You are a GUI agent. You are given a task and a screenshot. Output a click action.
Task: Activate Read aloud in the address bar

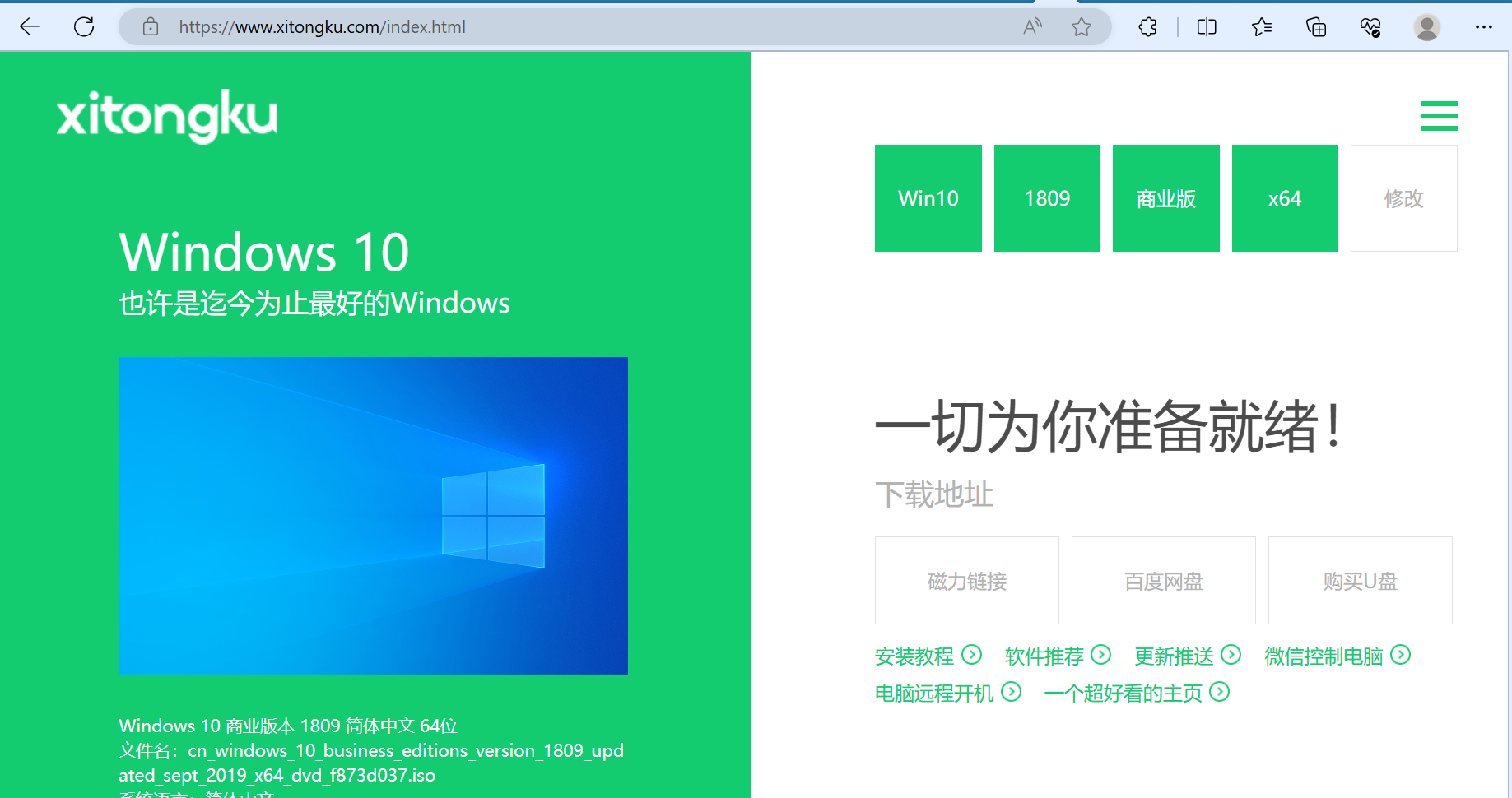point(1030,26)
